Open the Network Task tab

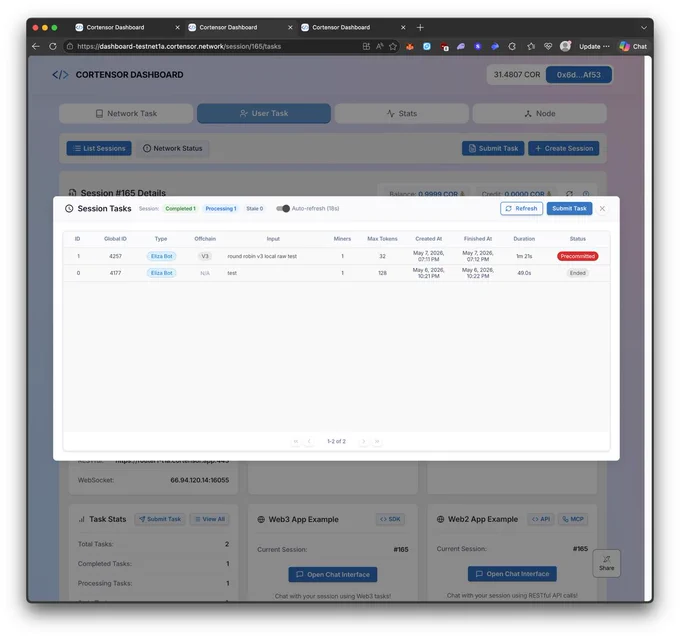pos(126,114)
